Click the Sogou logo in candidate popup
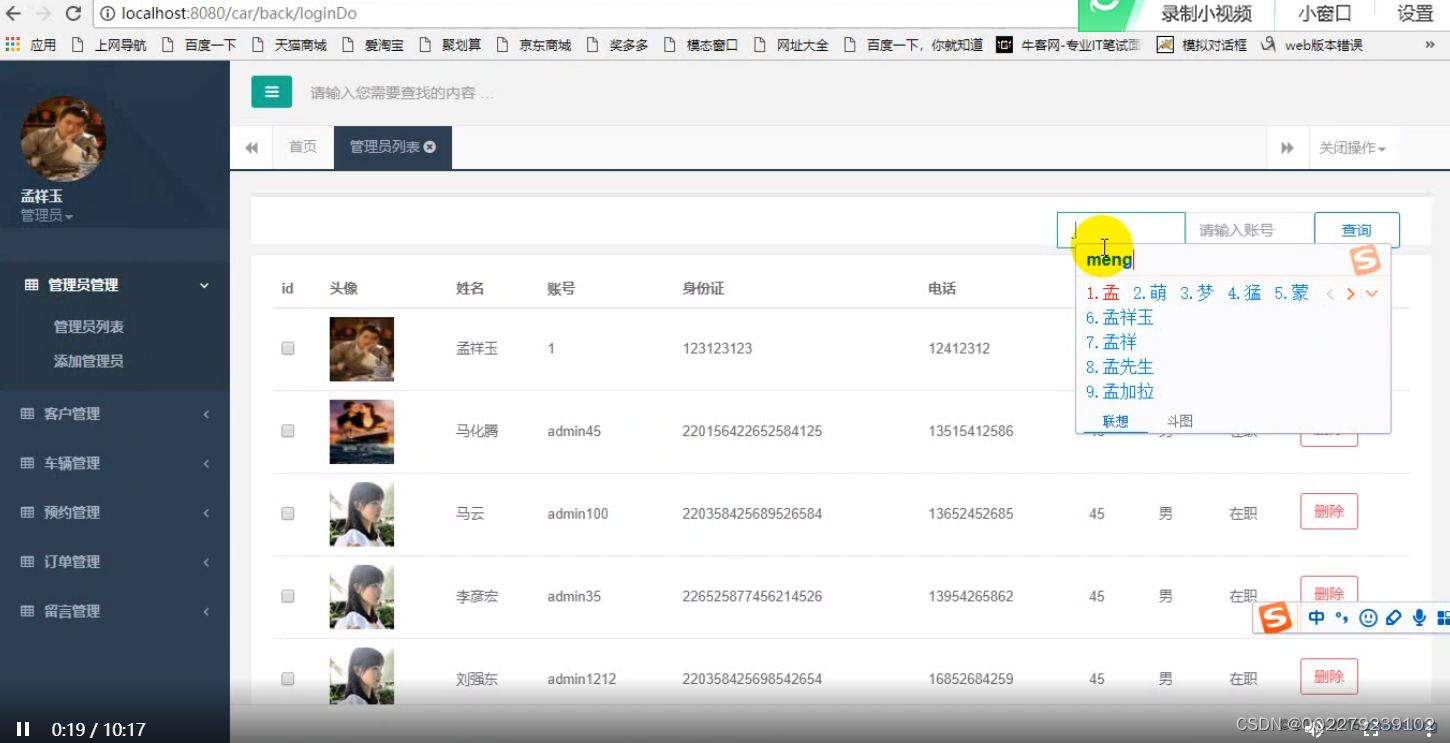 click(1367, 259)
